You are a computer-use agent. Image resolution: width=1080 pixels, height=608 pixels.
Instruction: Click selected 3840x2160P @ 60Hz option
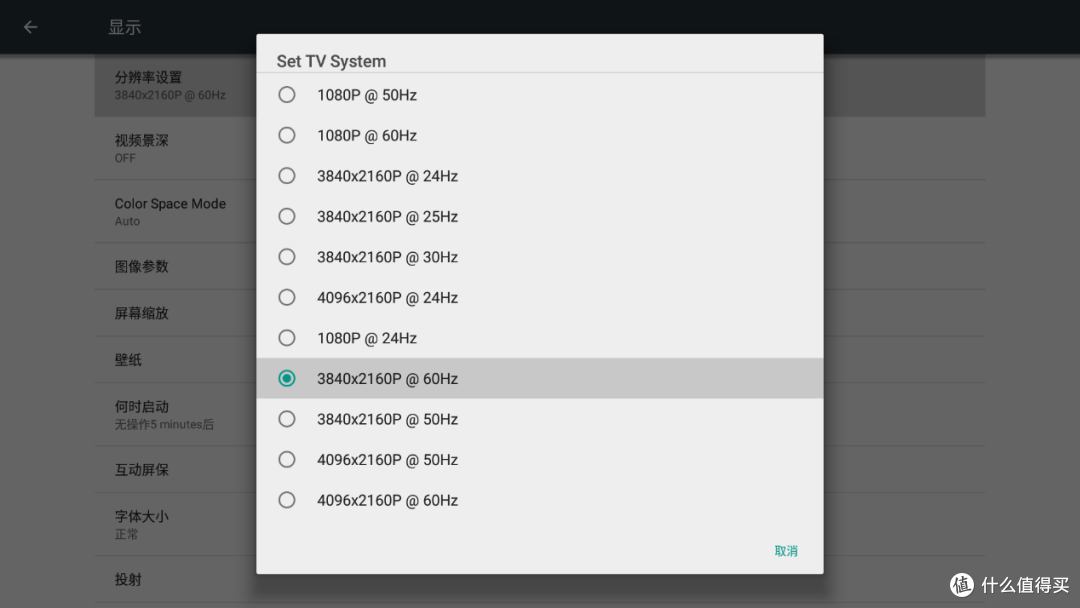(x=539, y=379)
